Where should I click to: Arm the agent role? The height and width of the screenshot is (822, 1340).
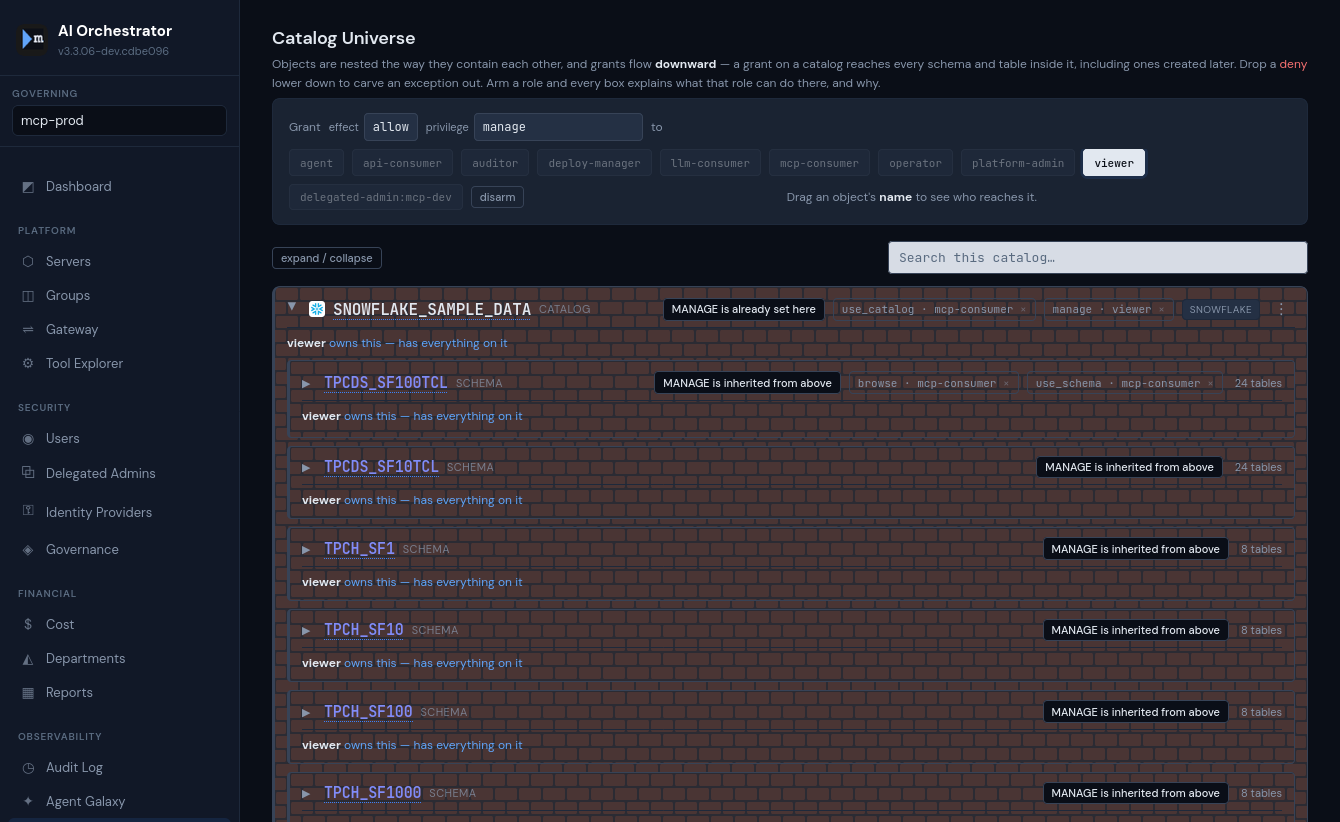click(x=316, y=163)
